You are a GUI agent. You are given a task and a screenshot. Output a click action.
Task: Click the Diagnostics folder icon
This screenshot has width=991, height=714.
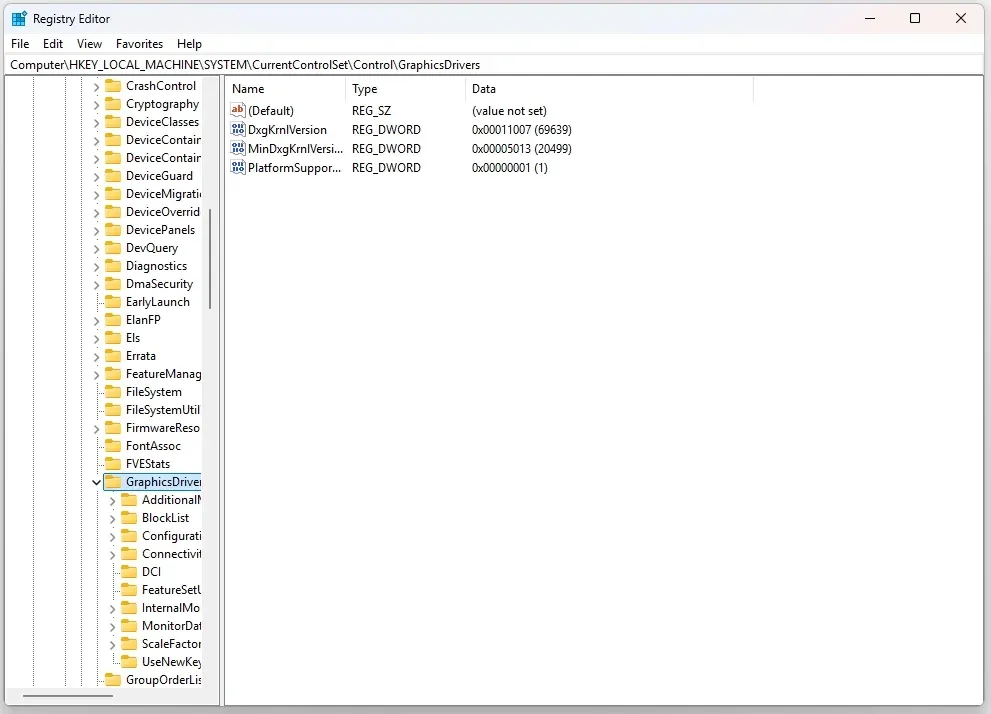click(113, 265)
